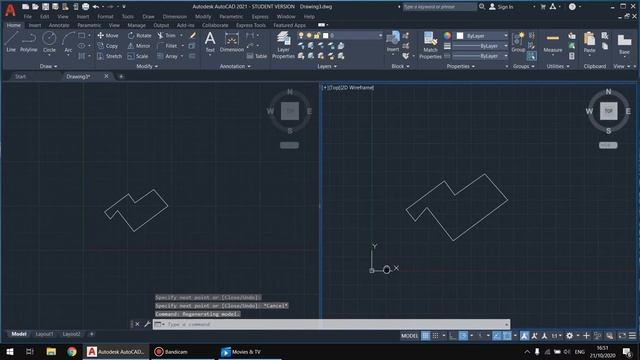
Task: Switch to the Start file tab
Action: pyautogui.click(x=20, y=76)
